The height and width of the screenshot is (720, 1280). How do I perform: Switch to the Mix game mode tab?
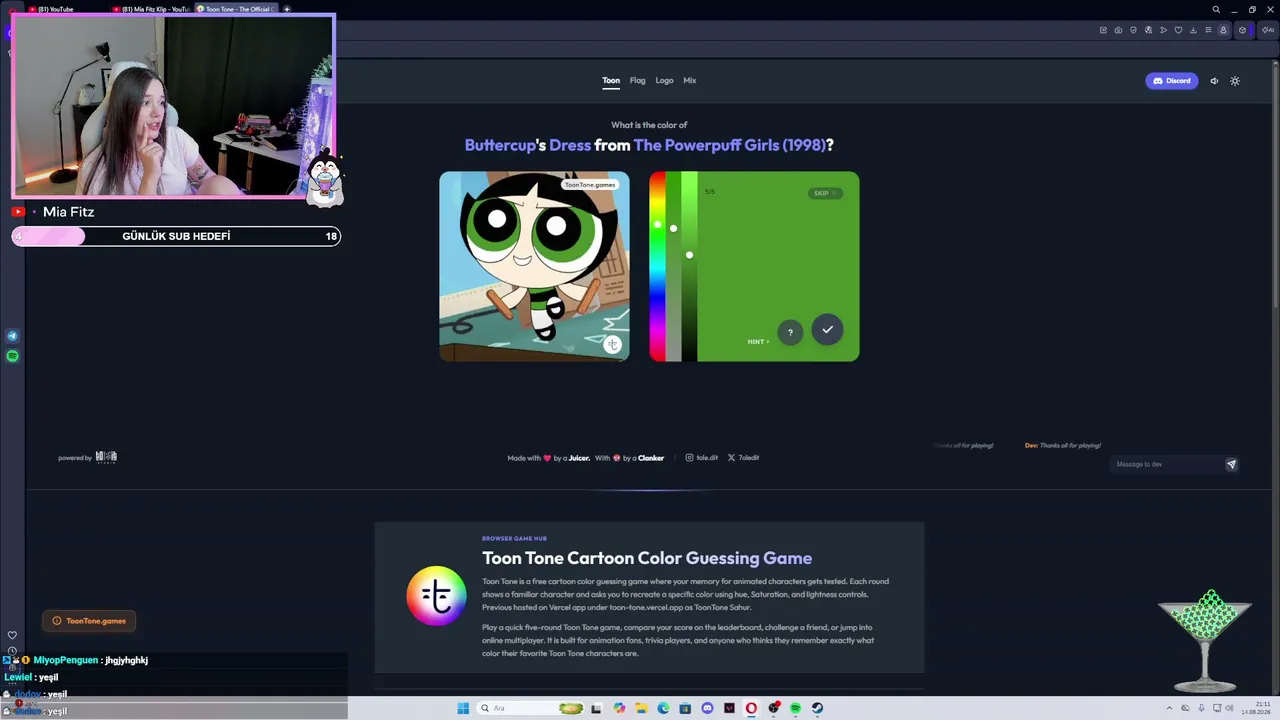click(x=690, y=80)
